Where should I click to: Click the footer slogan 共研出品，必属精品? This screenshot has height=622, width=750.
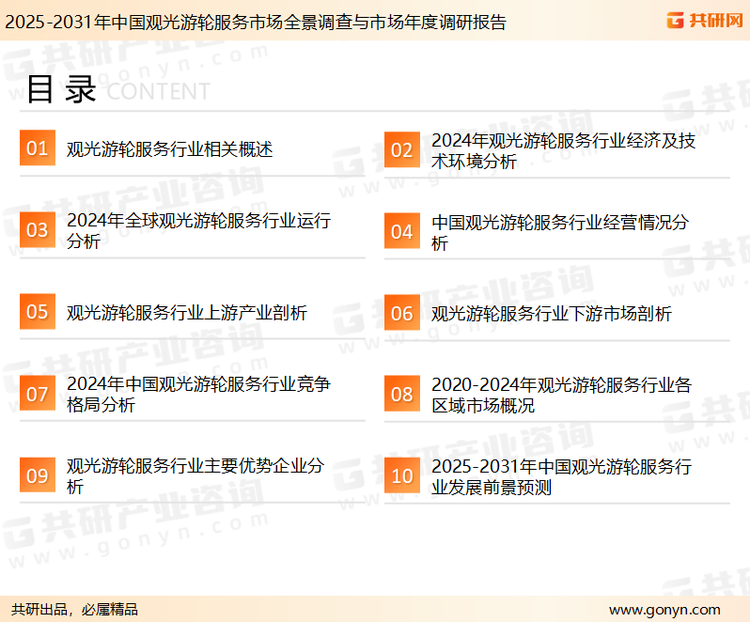[75, 610]
